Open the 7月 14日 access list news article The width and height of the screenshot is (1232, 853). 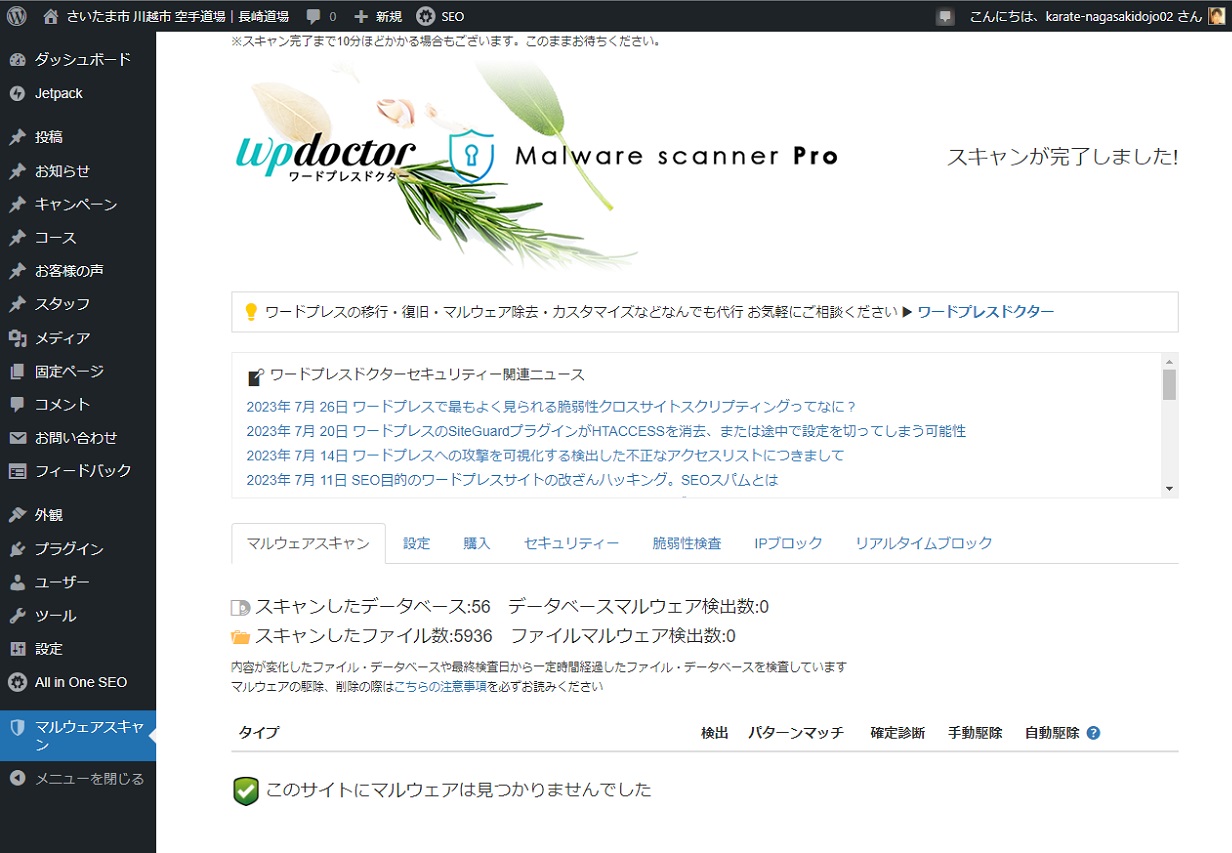point(545,455)
